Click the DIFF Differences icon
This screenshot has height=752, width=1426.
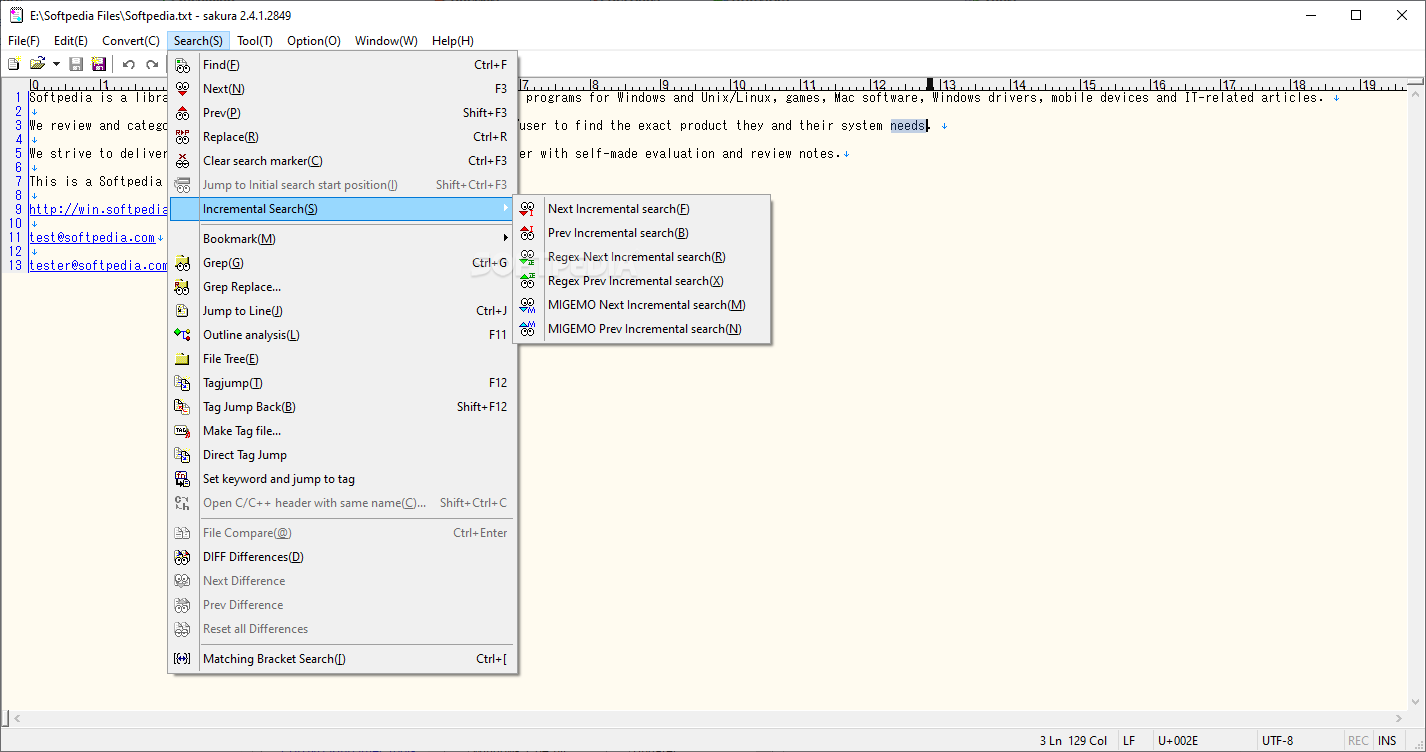[x=182, y=557]
